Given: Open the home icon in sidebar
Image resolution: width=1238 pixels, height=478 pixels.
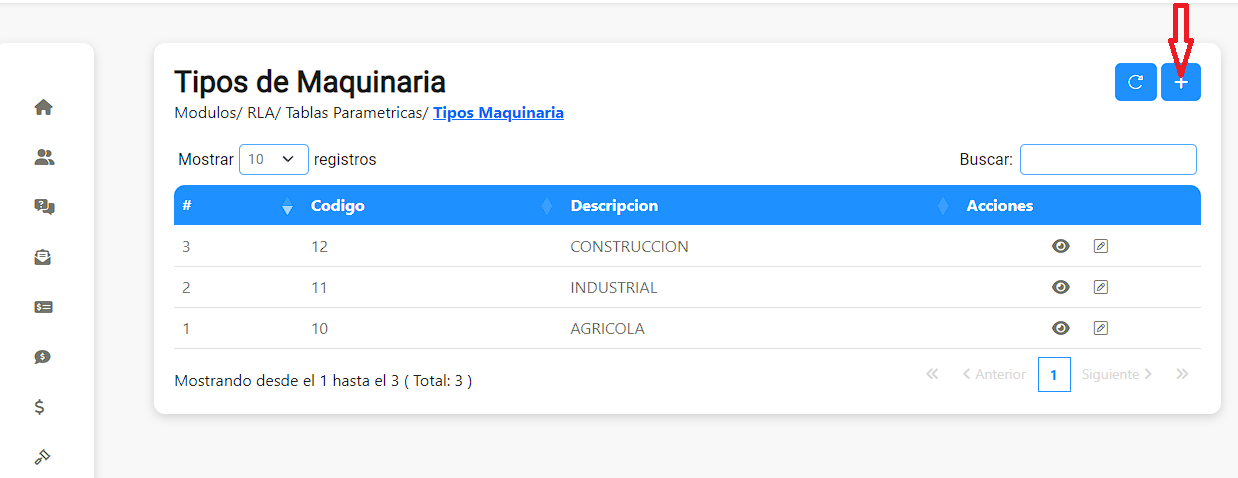Looking at the screenshot, I should click(43, 107).
